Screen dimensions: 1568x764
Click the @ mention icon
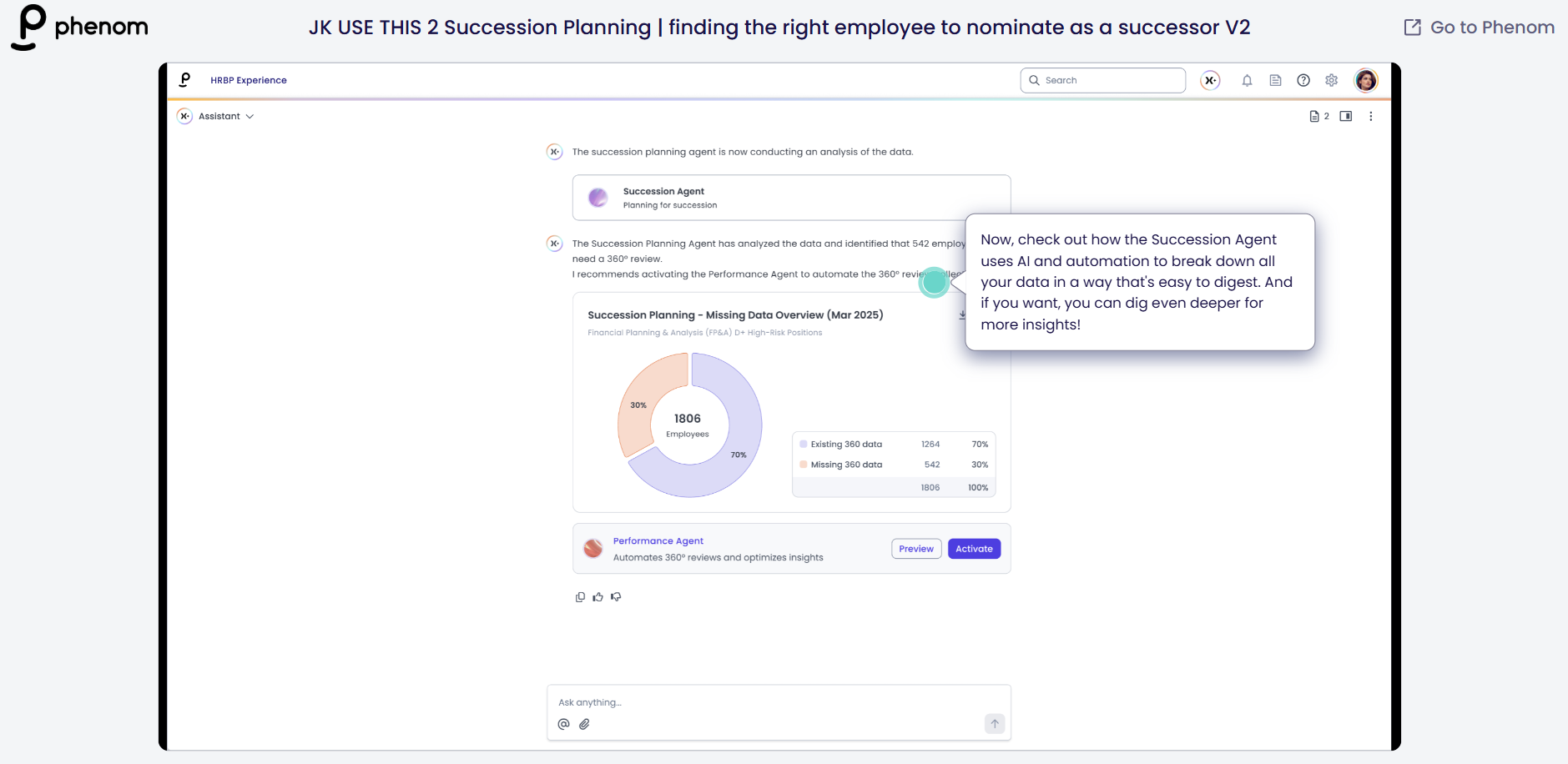click(x=564, y=724)
